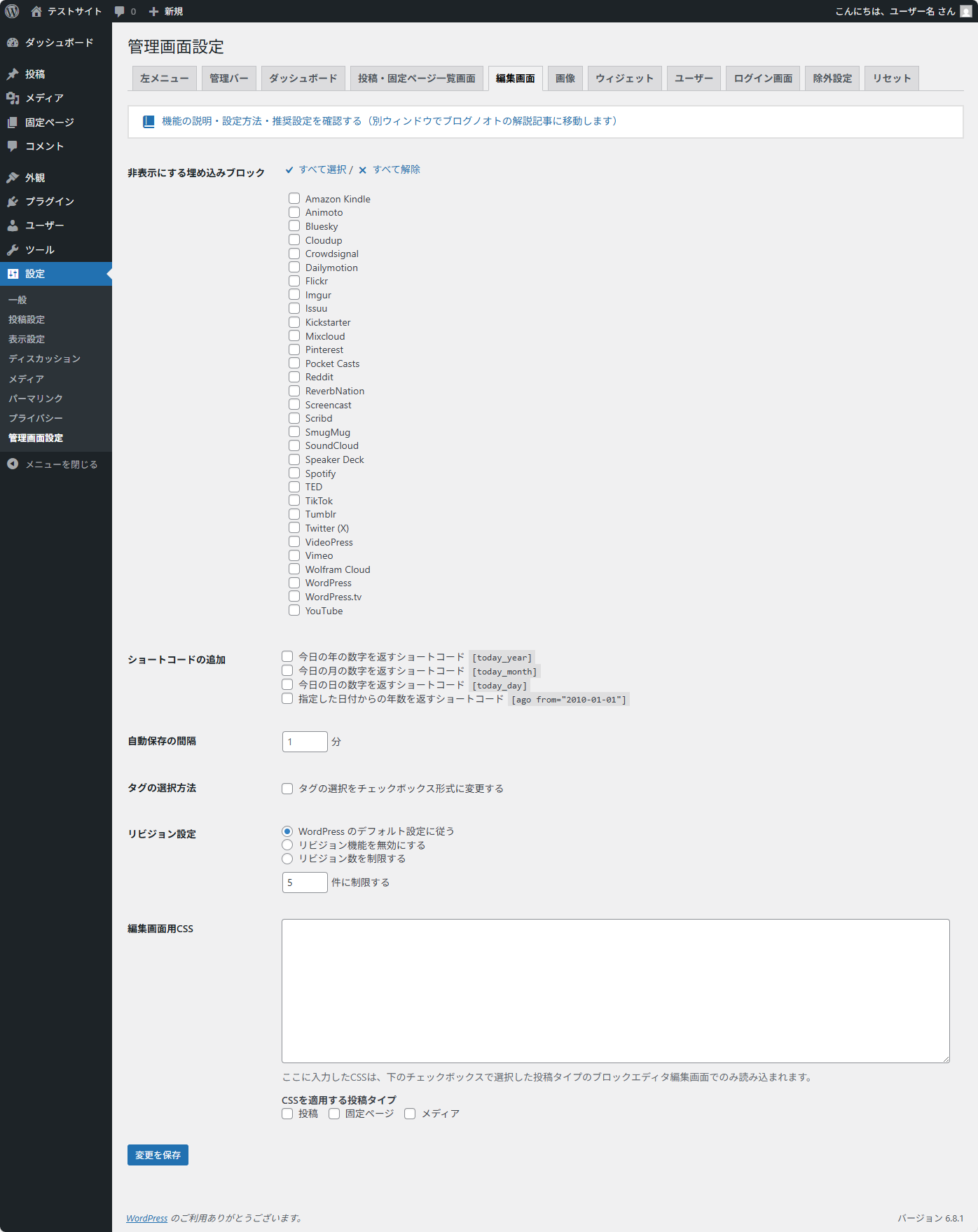Click こんにちは、ユーザー名 さん account menu
The image size is (978, 1232).
click(903, 11)
